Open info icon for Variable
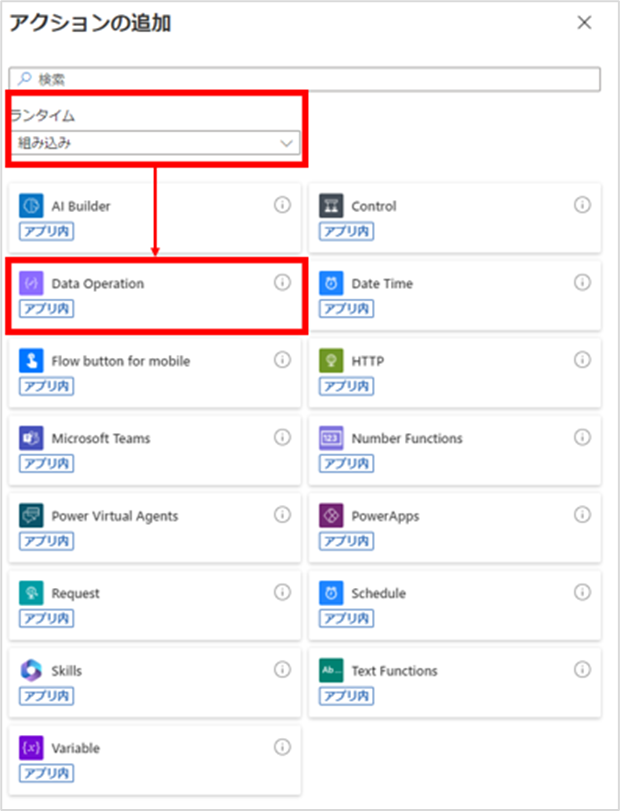 pyautogui.click(x=282, y=747)
